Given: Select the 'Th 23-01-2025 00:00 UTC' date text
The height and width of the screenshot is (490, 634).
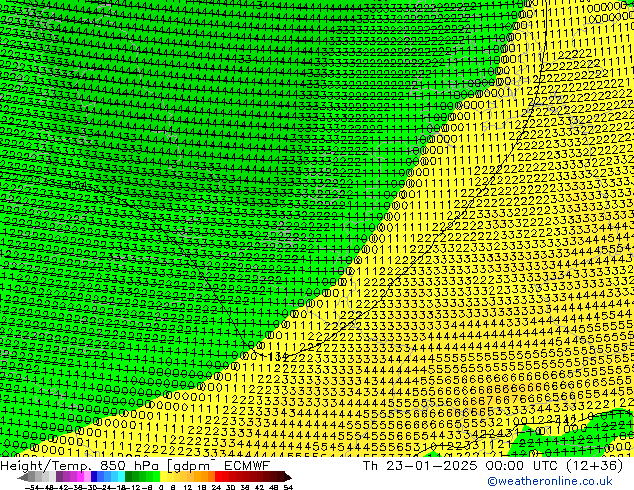Looking at the screenshot, I should tap(459, 466).
